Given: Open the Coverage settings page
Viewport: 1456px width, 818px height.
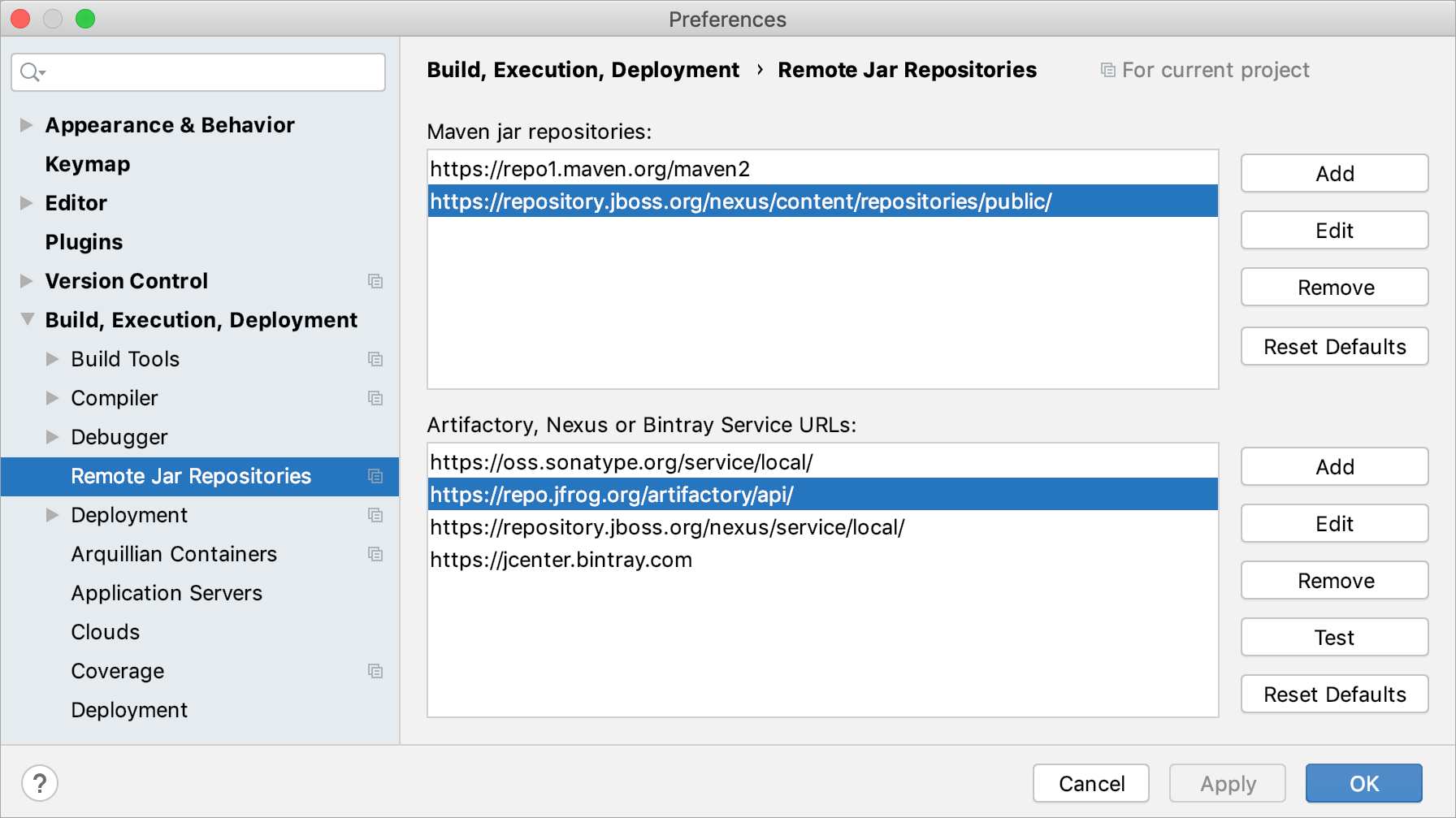Looking at the screenshot, I should point(118,671).
